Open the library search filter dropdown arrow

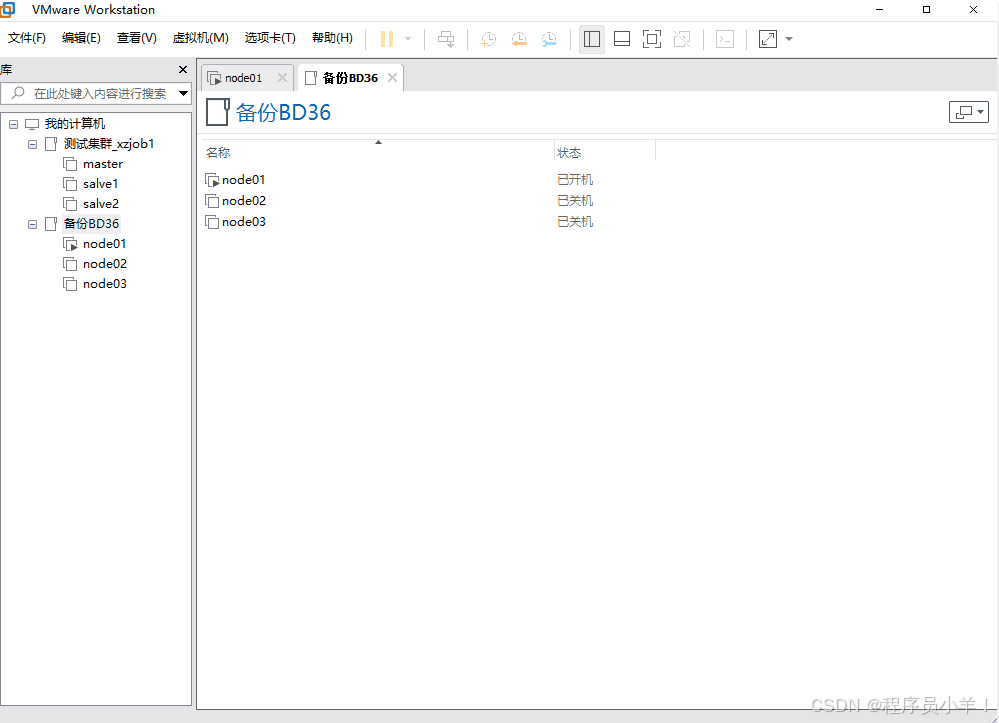(183, 94)
